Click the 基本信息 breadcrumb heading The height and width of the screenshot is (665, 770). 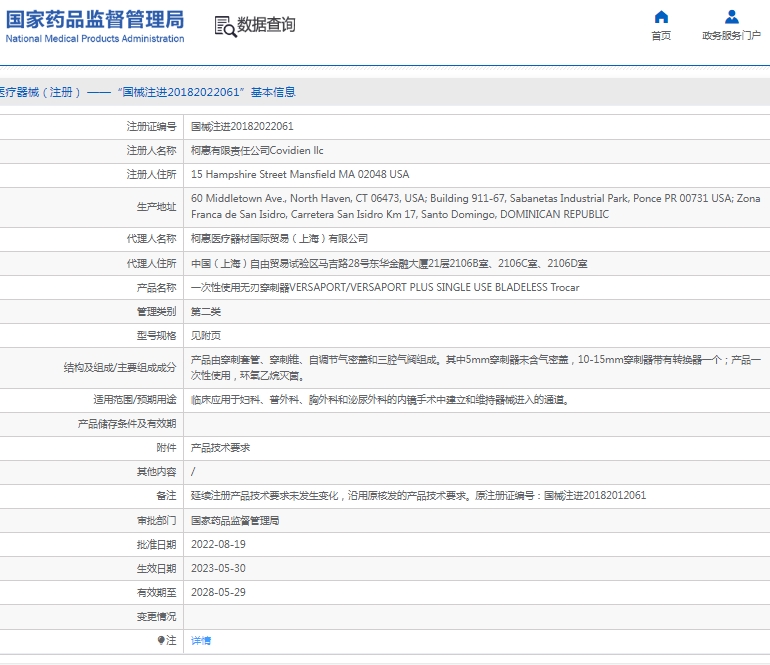pos(273,92)
